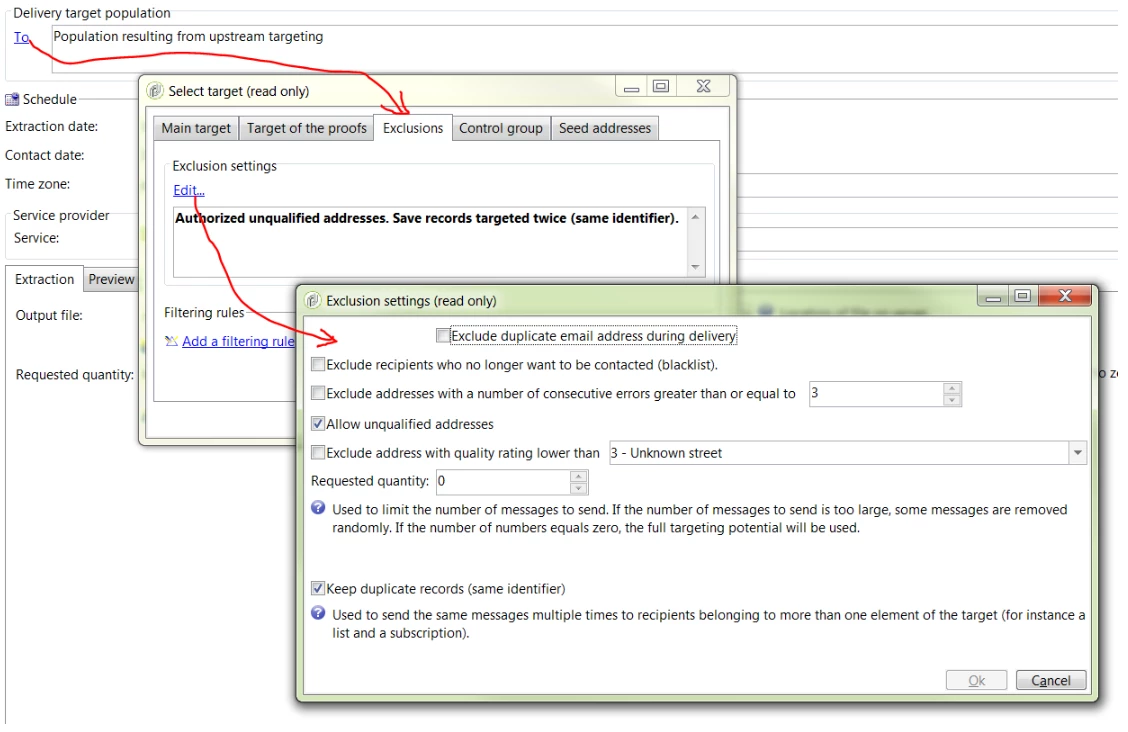Click the Schedule calendar icon
1128x732 pixels.
12,99
